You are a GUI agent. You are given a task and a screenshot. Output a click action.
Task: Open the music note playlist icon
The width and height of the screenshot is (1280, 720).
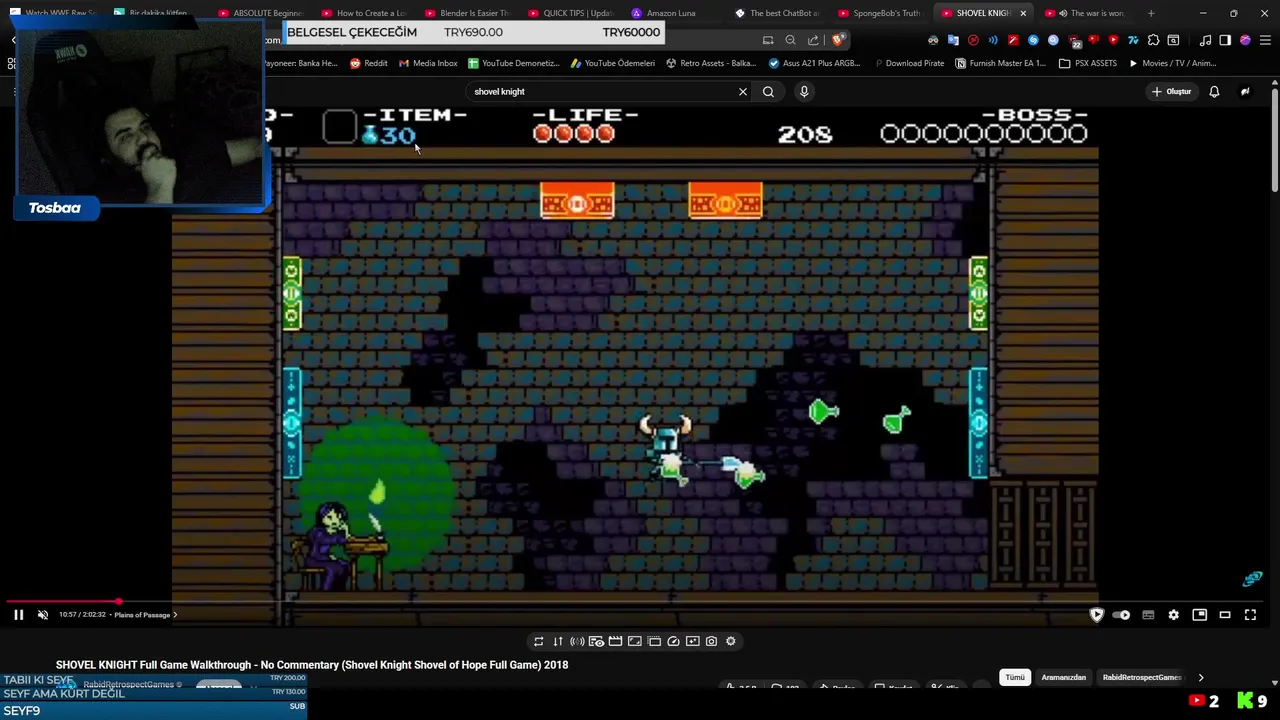click(1205, 40)
